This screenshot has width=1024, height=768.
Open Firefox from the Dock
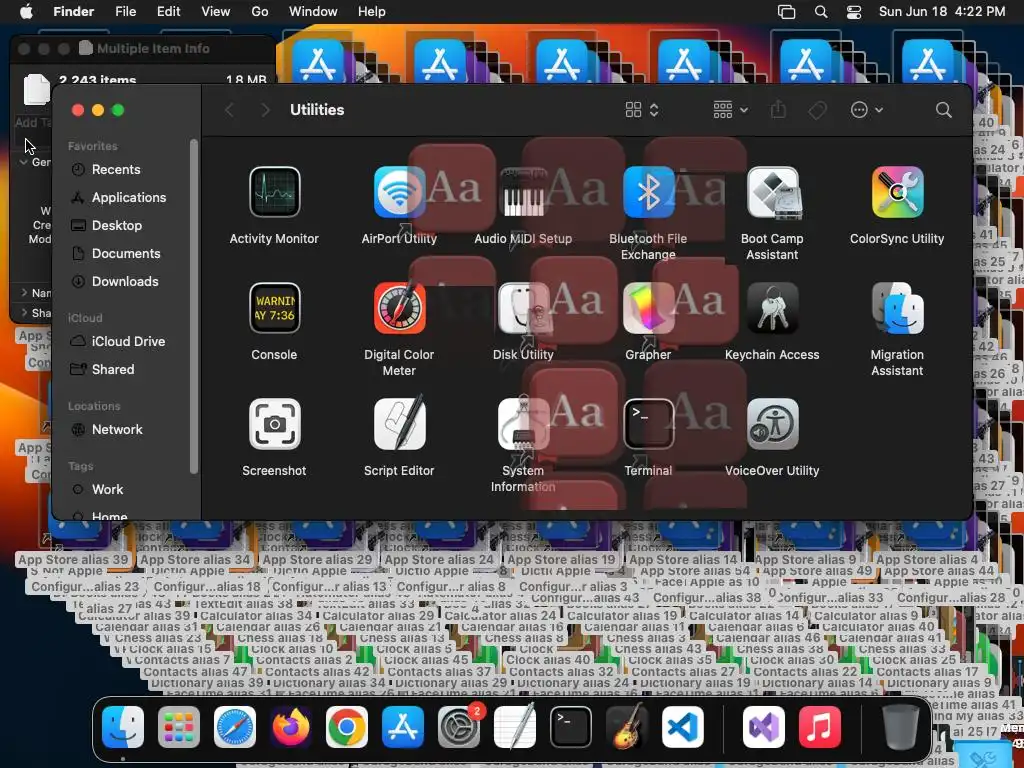(291, 727)
